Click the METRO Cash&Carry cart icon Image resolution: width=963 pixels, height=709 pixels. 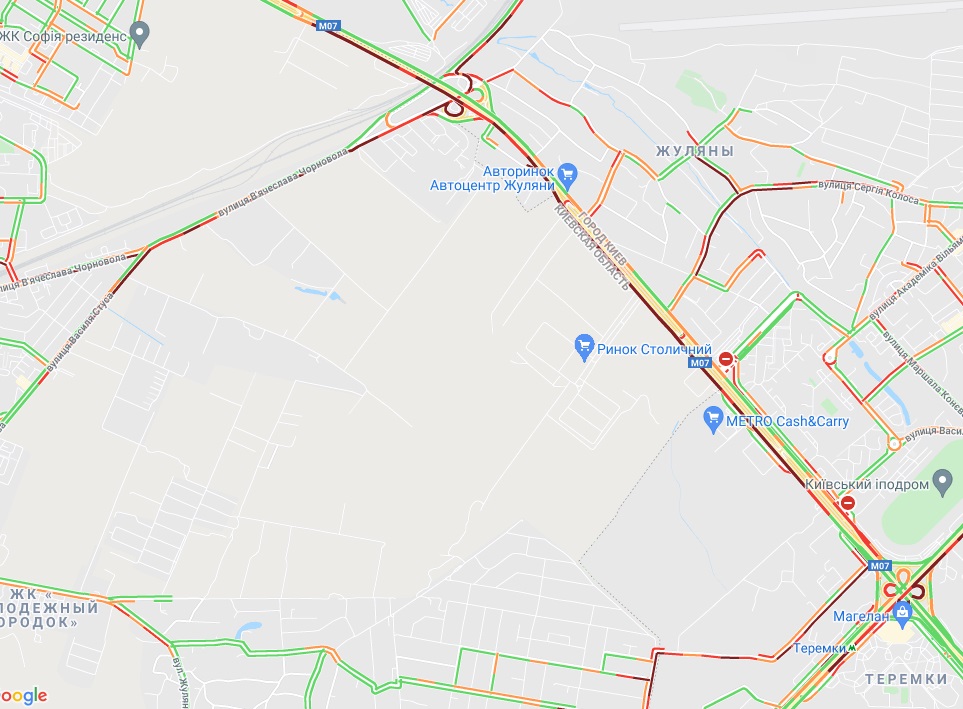pos(712,420)
